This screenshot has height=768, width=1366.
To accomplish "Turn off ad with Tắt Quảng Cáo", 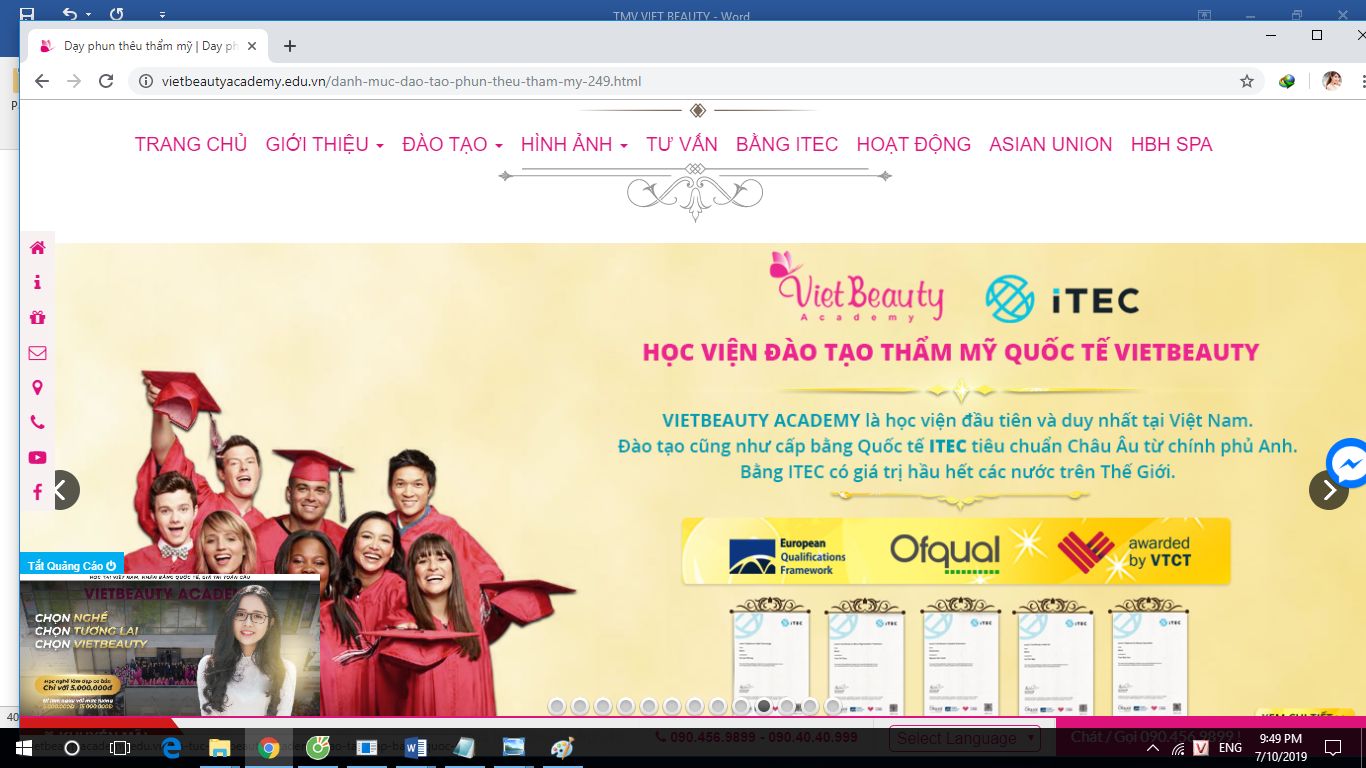I will pyautogui.click(x=71, y=565).
